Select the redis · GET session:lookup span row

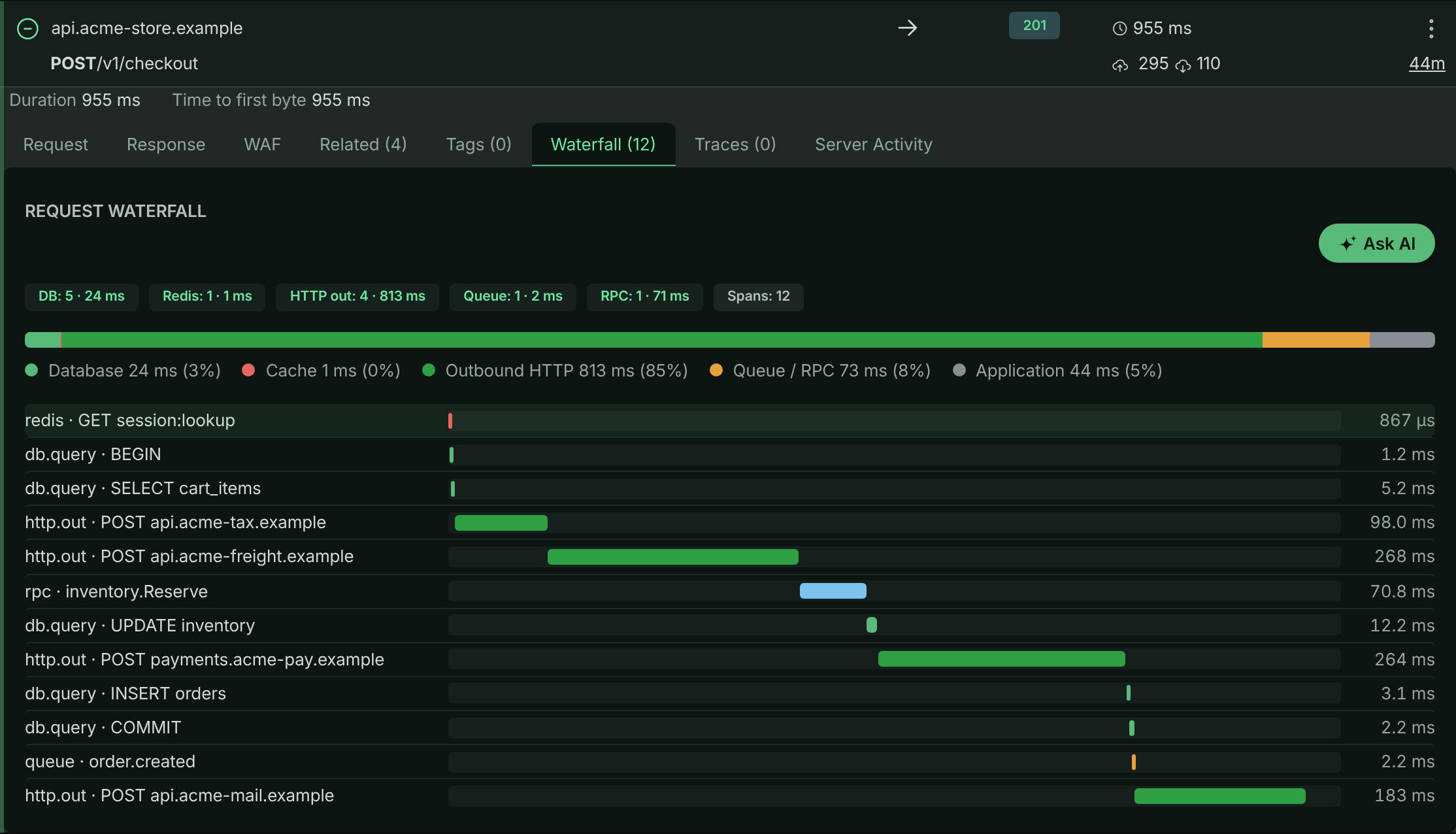(730, 420)
